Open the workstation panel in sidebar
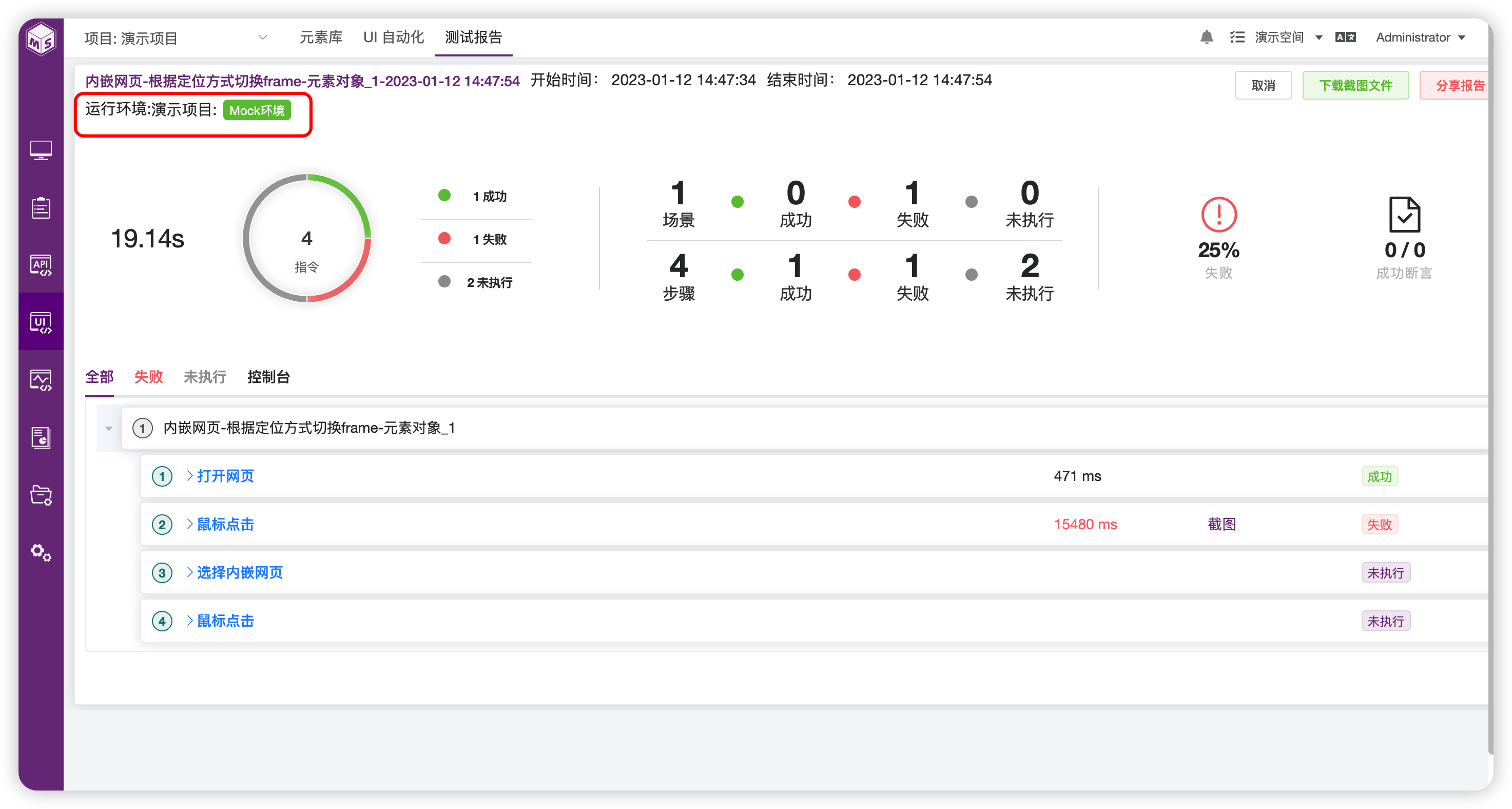 [41, 150]
